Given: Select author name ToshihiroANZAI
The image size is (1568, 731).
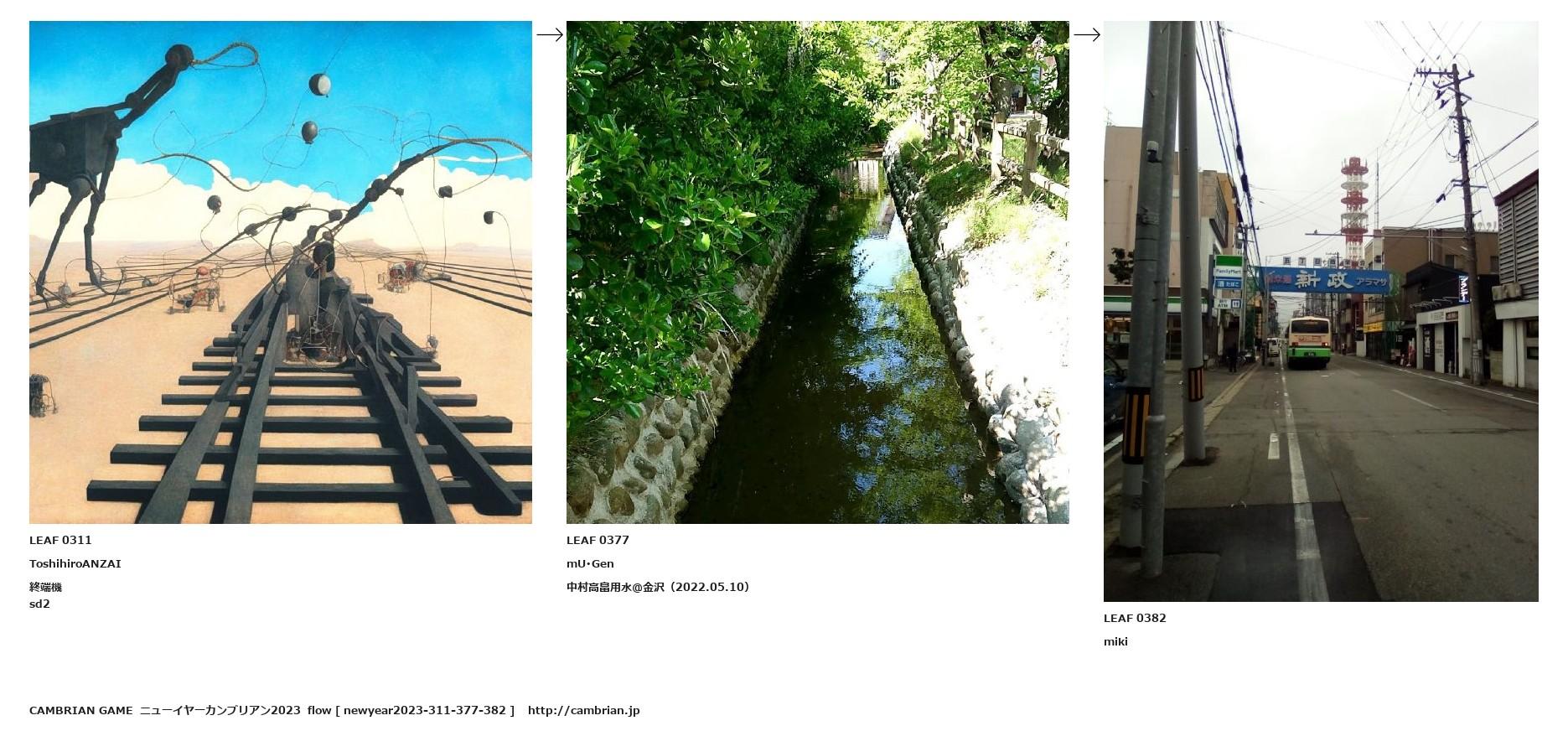Looking at the screenshot, I should (x=75, y=563).
